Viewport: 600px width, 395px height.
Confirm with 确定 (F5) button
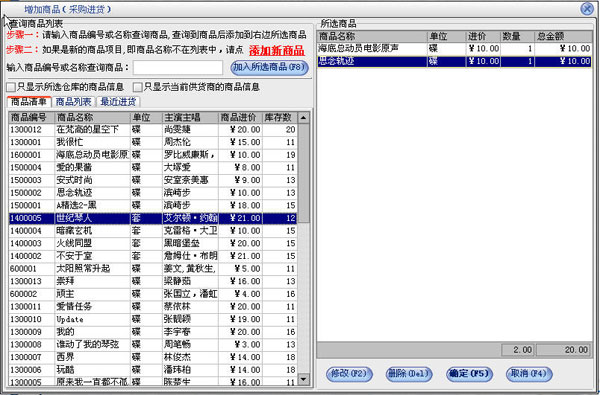pyautogui.click(x=469, y=374)
